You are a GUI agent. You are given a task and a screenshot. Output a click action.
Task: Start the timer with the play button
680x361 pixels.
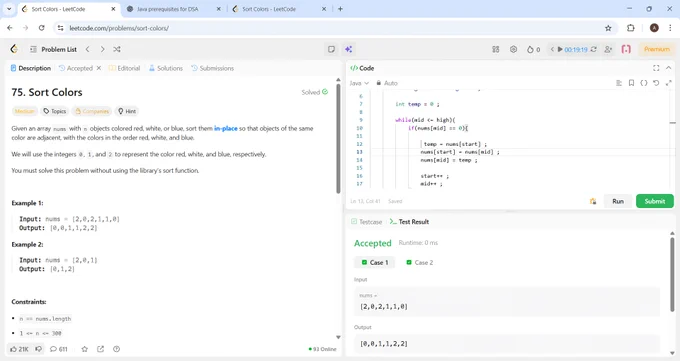point(560,49)
